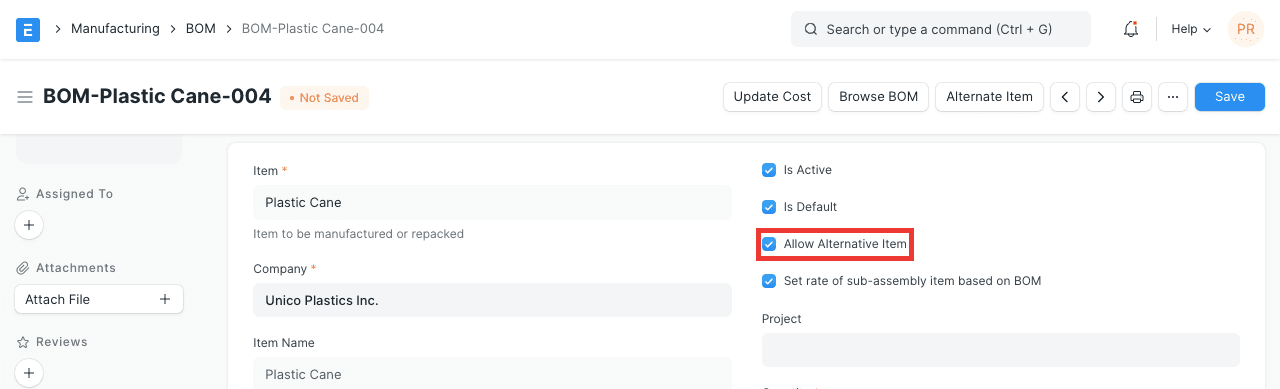Toggle the sidebar hamburger icon
Screen dimensions: 1280x389
25,97
